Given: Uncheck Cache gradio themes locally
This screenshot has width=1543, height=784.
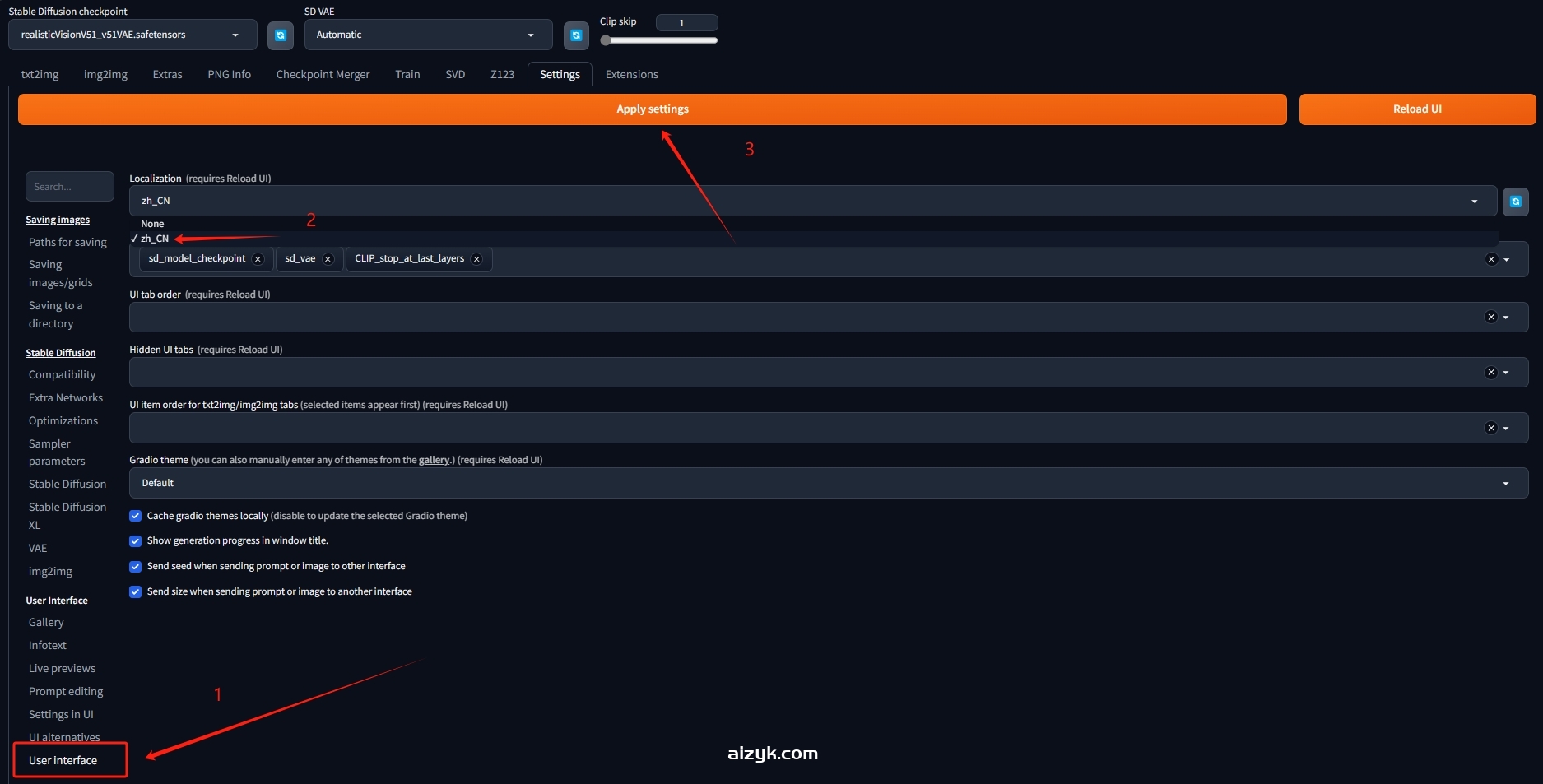Looking at the screenshot, I should 136,517.
